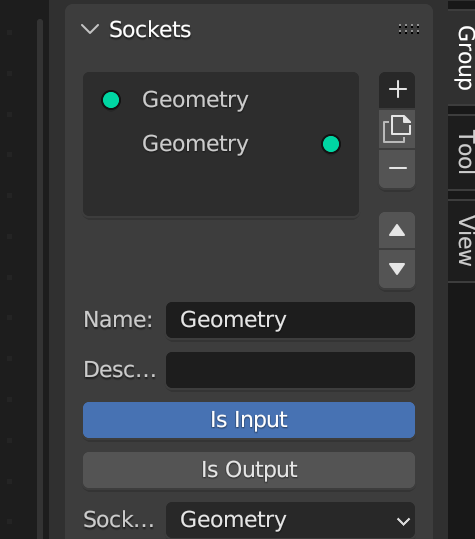Click the green output Geometry socket dot

[x=331, y=144]
